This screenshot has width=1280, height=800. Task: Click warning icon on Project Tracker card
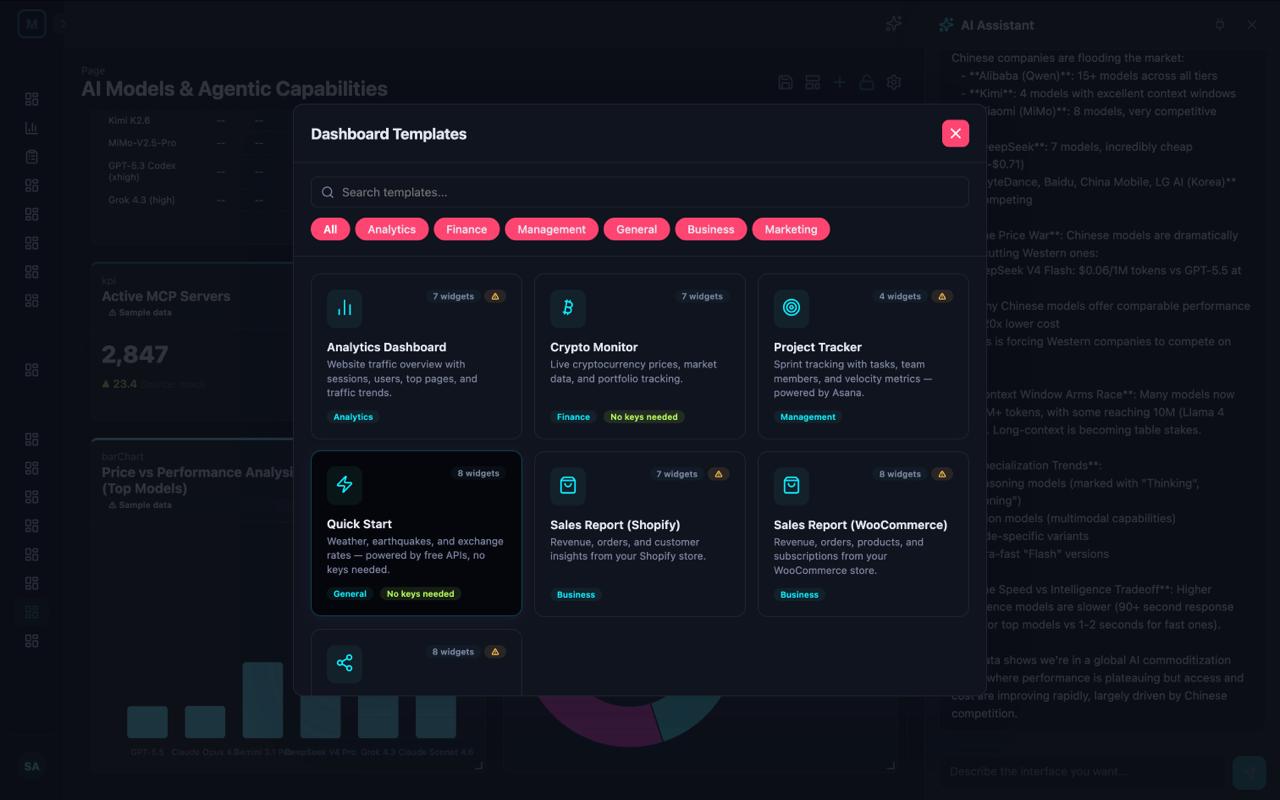click(942, 296)
